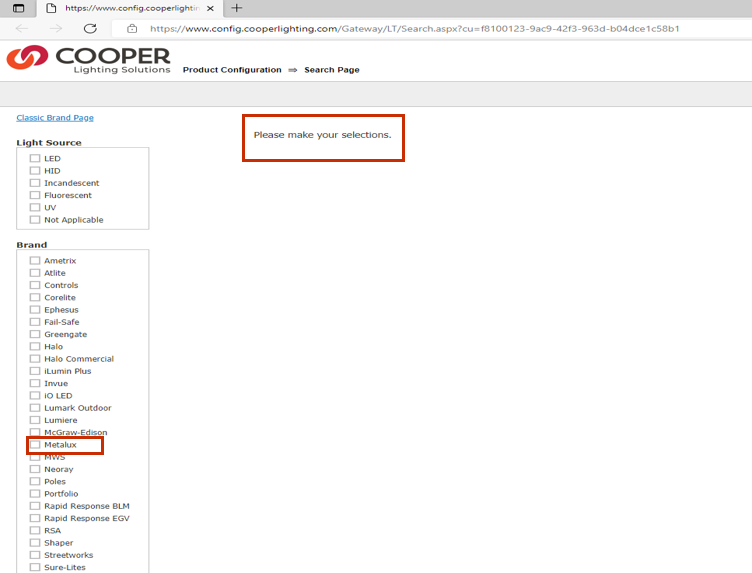
Task: Select the Corelite brand checkbox
Action: click(x=35, y=297)
